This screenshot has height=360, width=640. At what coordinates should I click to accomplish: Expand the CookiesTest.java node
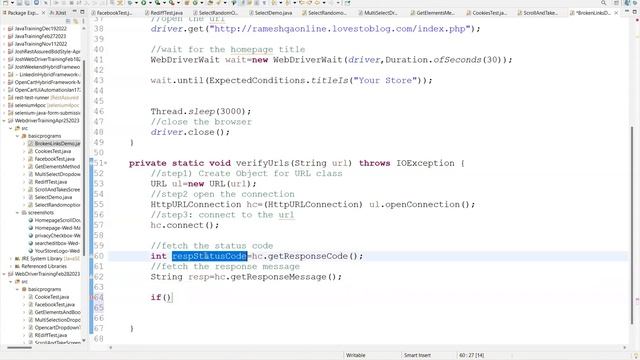click(24, 151)
